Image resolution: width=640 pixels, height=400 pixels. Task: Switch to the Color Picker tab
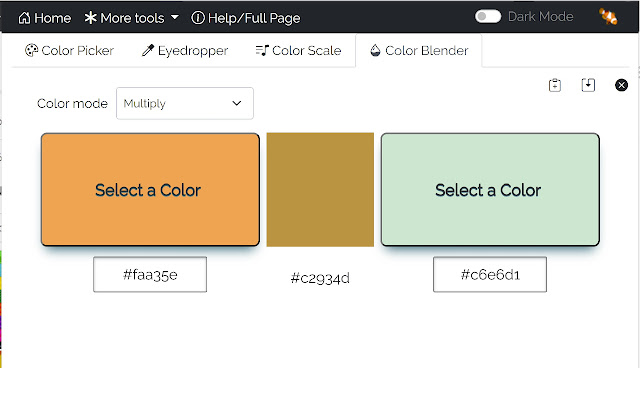(69, 51)
